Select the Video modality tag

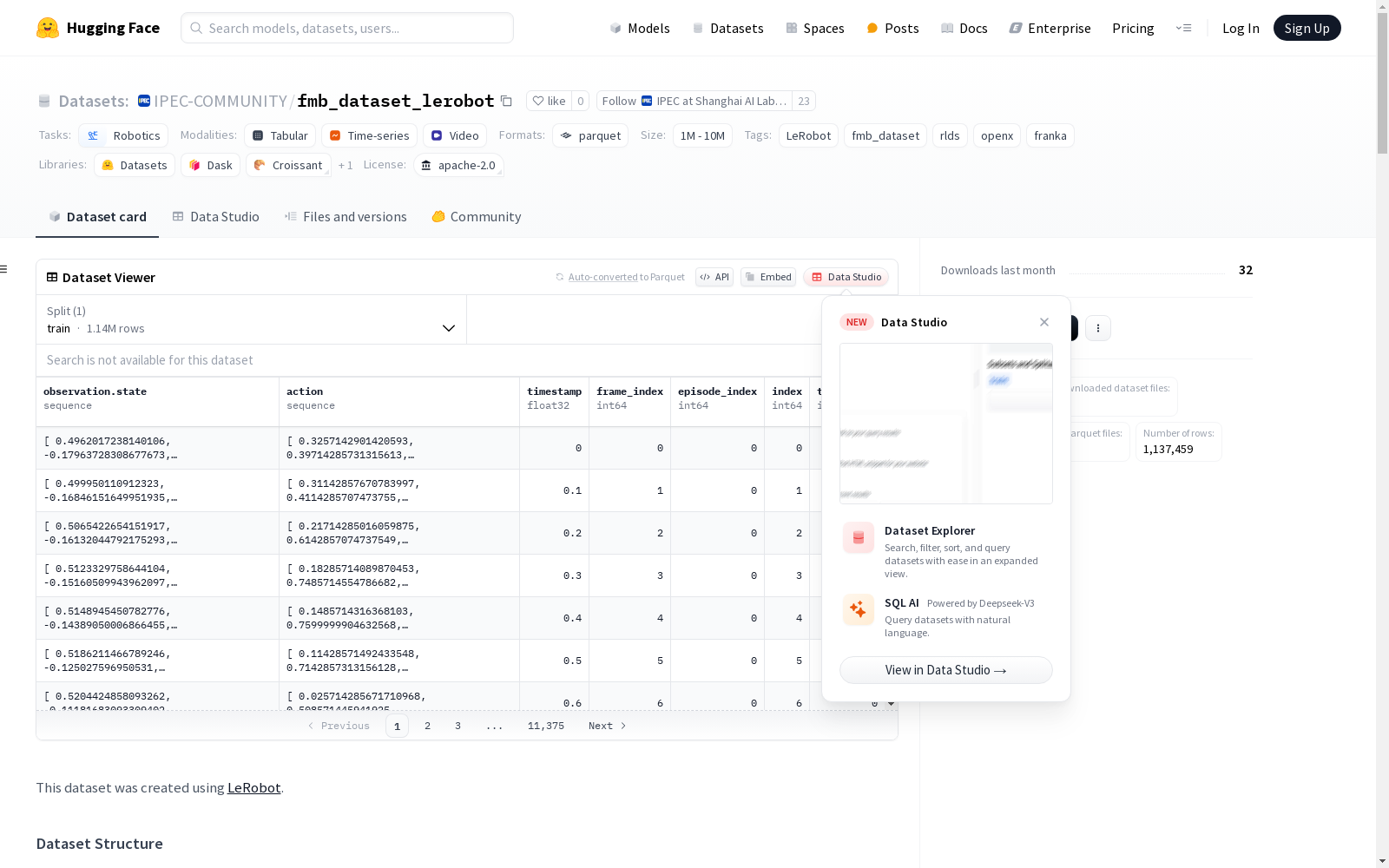(455, 135)
